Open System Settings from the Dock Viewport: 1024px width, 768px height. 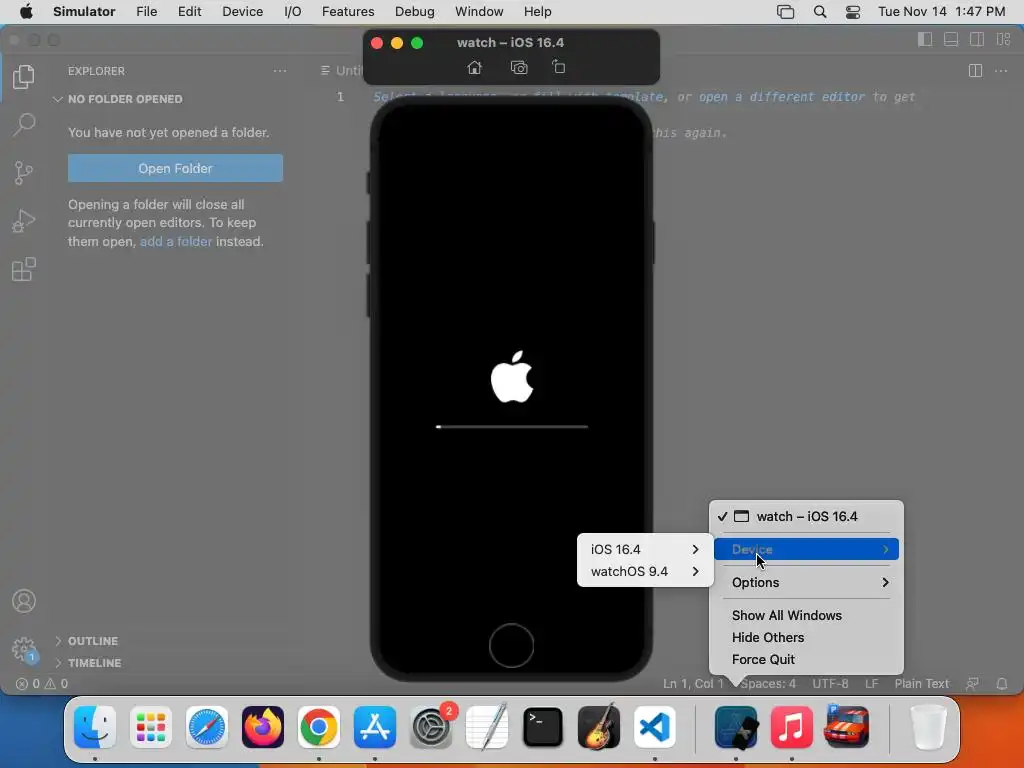(x=431, y=727)
